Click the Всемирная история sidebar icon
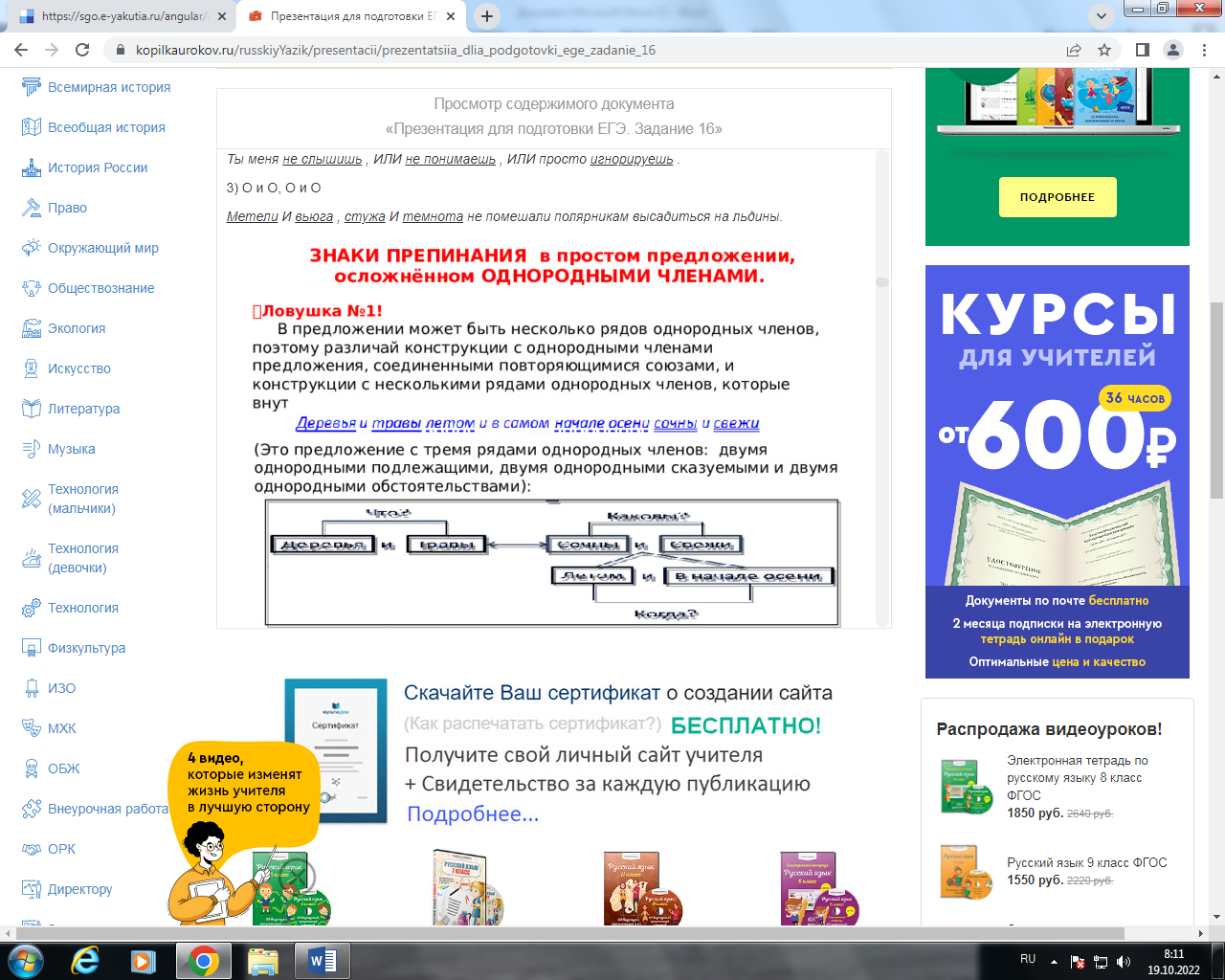The height and width of the screenshot is (980, 1225). (32, 87)
